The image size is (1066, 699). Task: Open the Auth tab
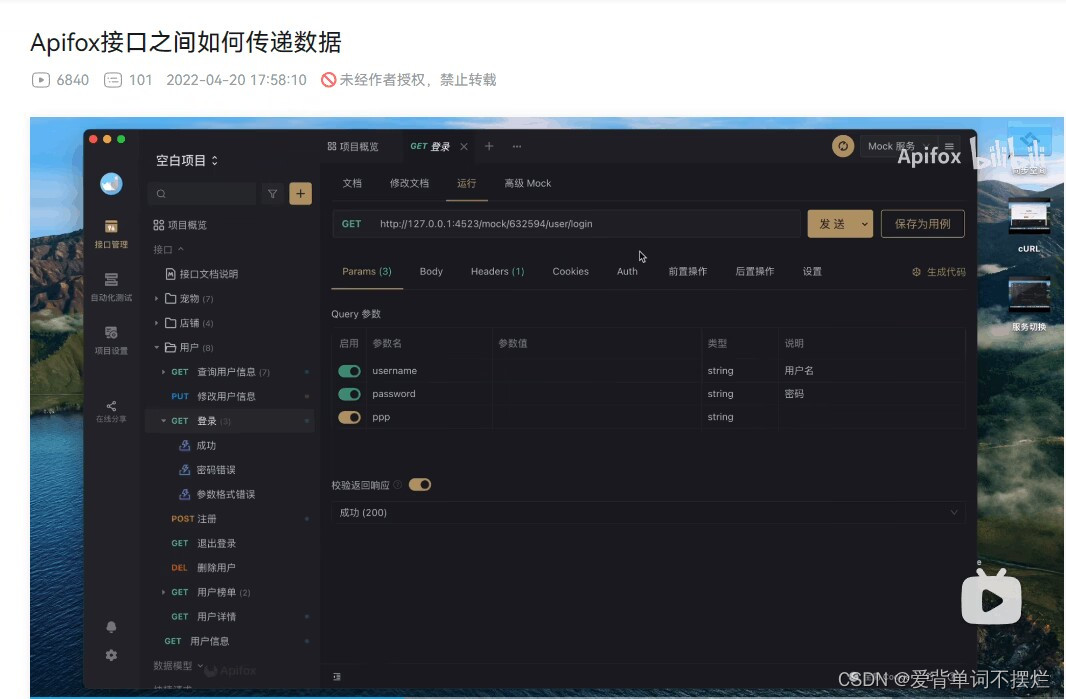(627, 271)
